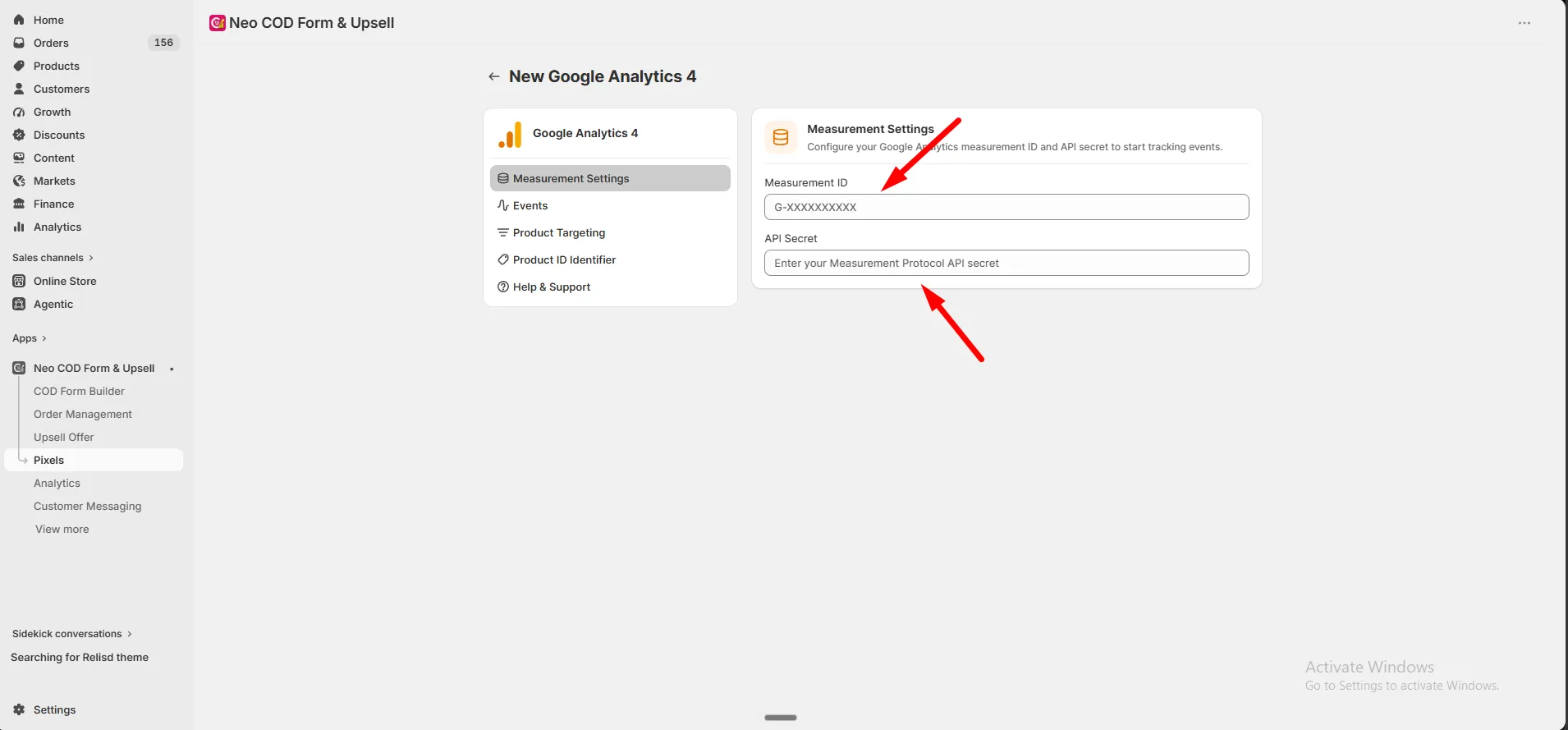Open COD Form Builder
Image resolution: width=1568 pixels, height=730 pixels.
point(79,391)
